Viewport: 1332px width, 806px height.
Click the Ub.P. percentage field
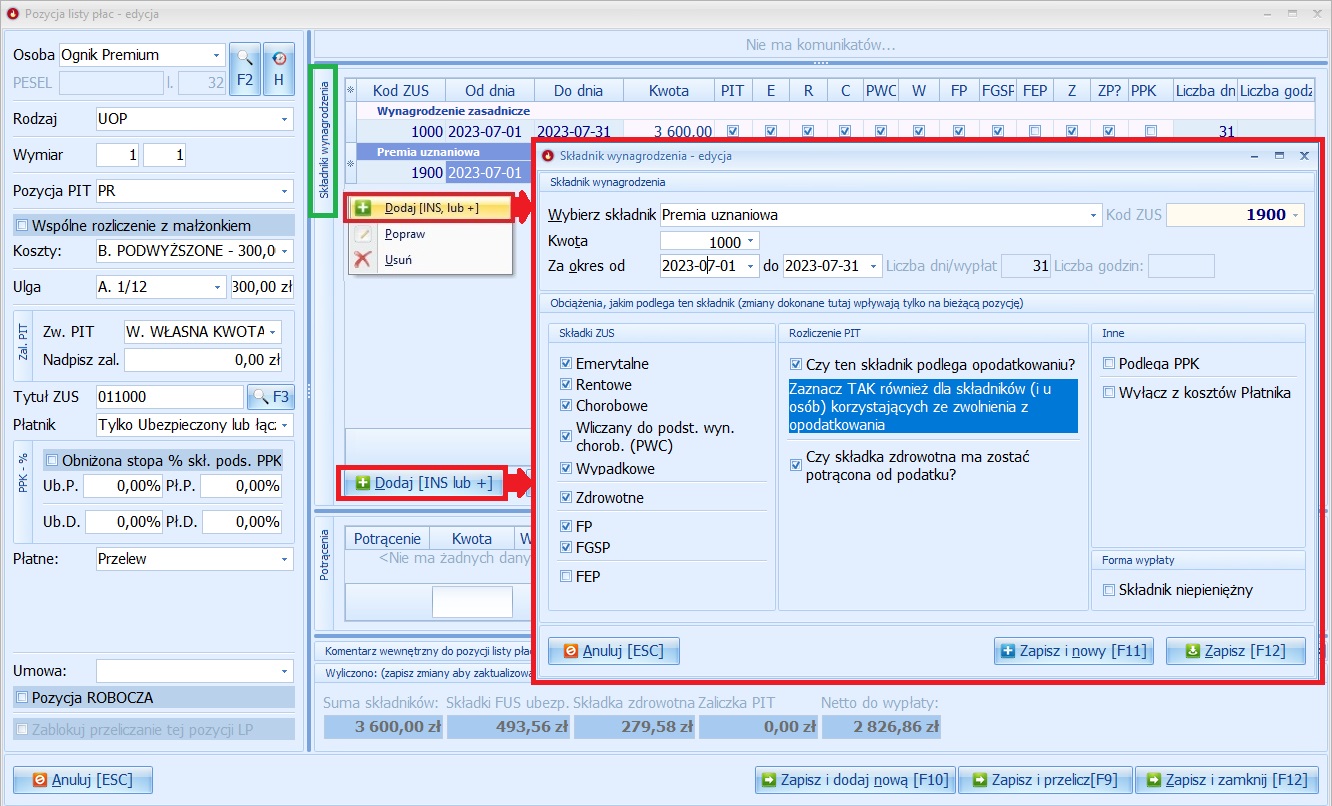pyautogui.click(x=122, y=486)
